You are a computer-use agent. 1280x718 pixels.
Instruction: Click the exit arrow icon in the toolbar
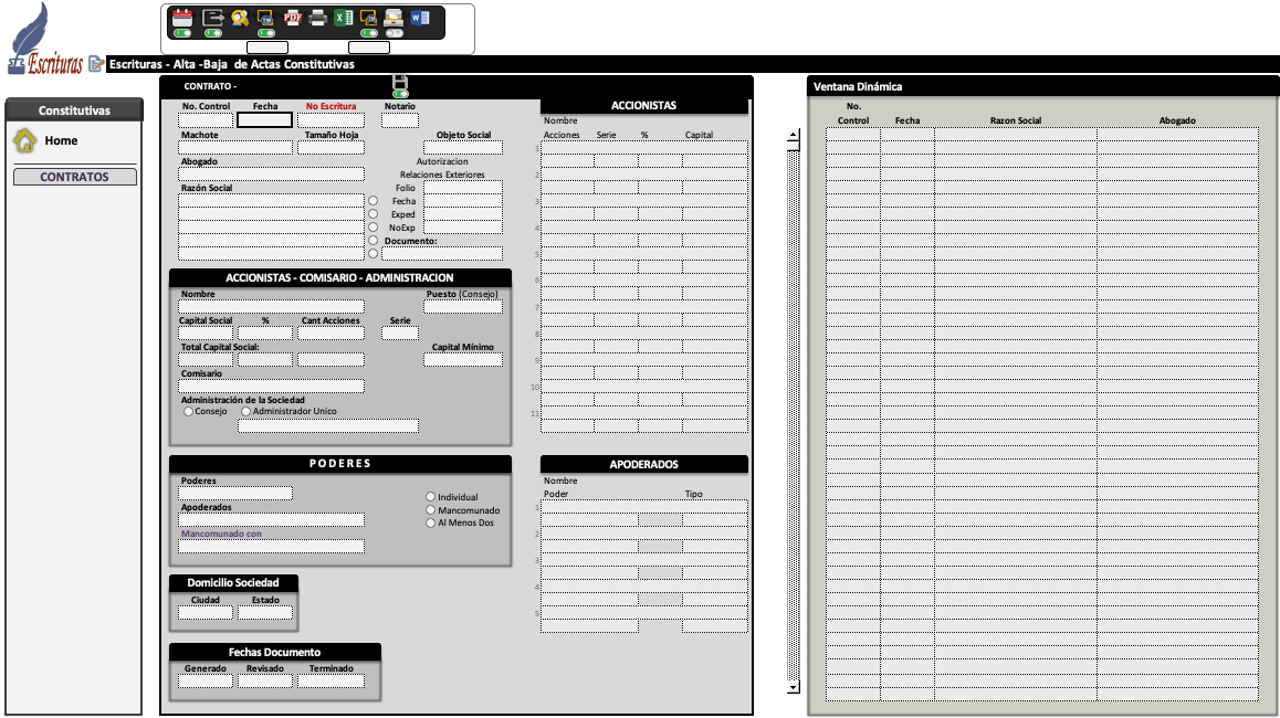click(x=213, y=17)
